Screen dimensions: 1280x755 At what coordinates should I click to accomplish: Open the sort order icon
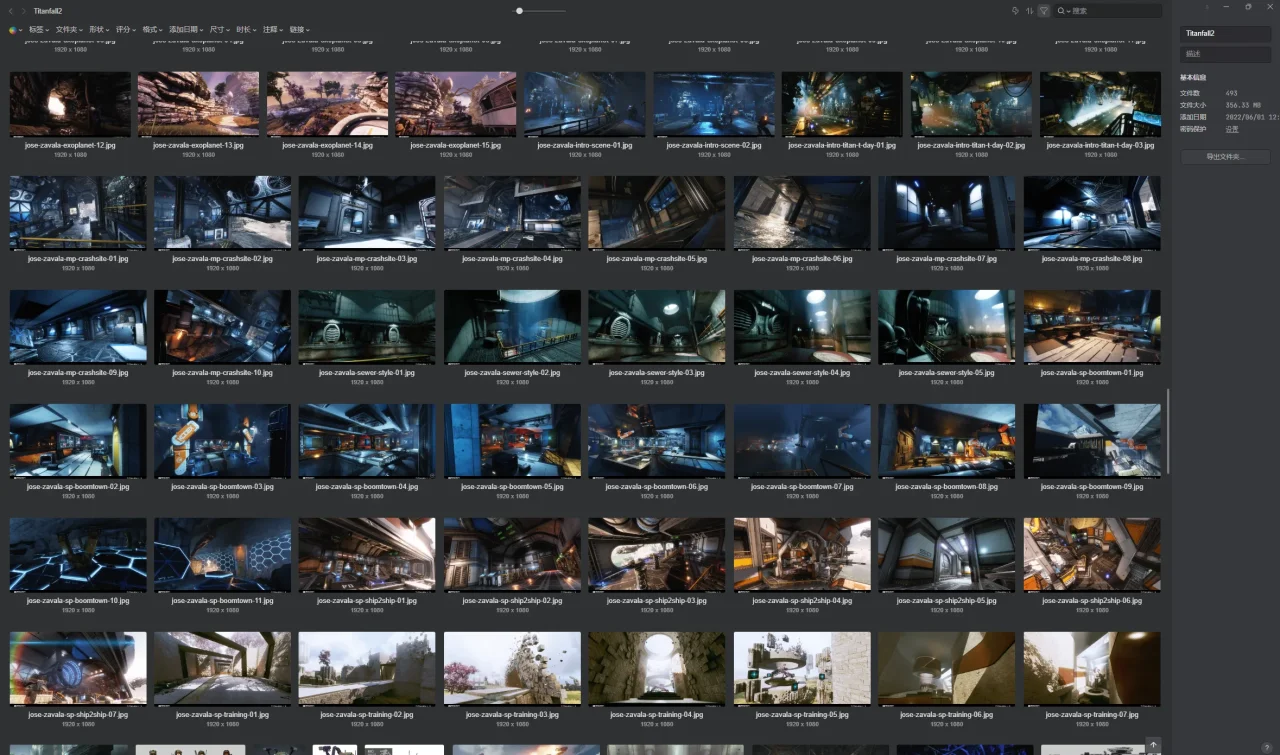pos(1029,11)
